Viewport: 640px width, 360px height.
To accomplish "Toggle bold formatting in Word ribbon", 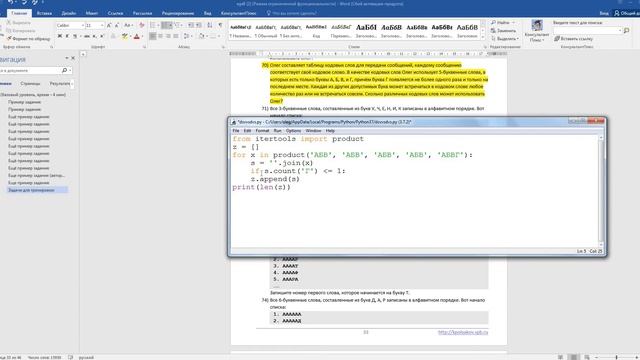I will [x=60, y=36].
